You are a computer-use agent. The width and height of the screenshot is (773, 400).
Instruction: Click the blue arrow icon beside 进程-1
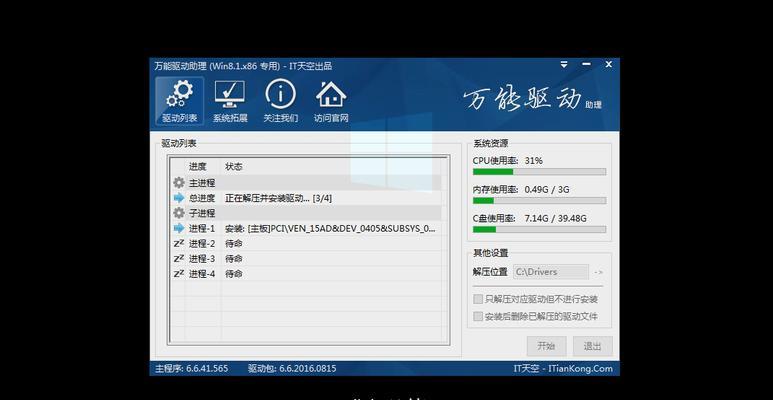[x=178, y=228]
